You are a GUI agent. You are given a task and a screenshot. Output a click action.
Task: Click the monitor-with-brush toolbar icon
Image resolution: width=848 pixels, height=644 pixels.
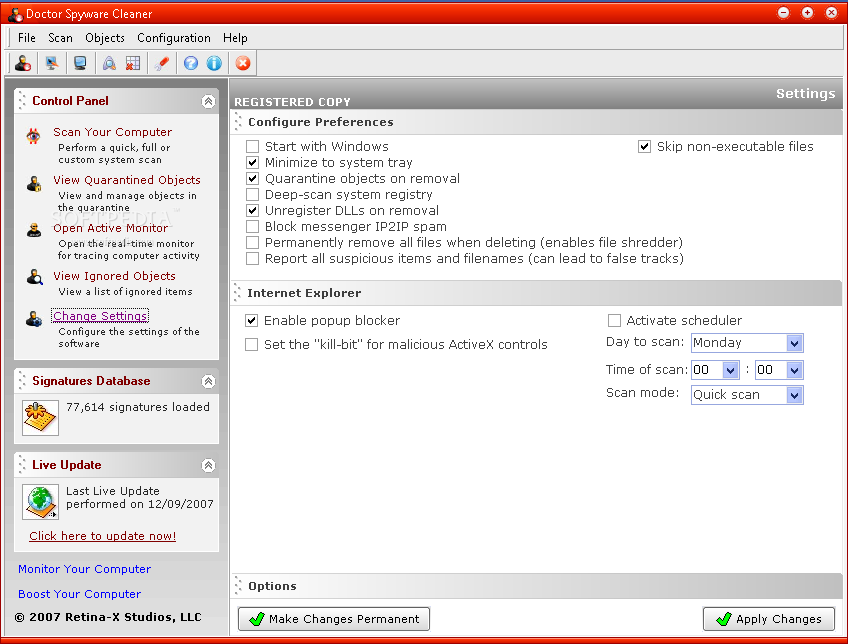[x=52, y=63]
